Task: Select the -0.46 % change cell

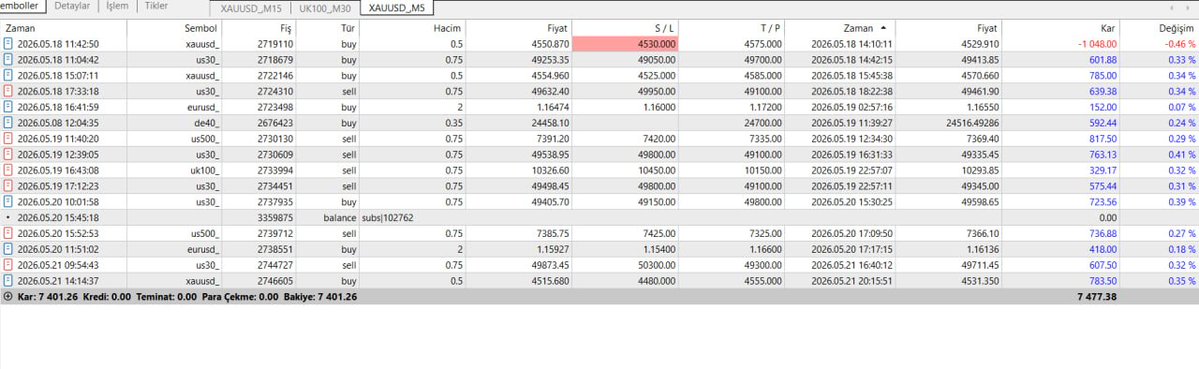Action: 1180,44
